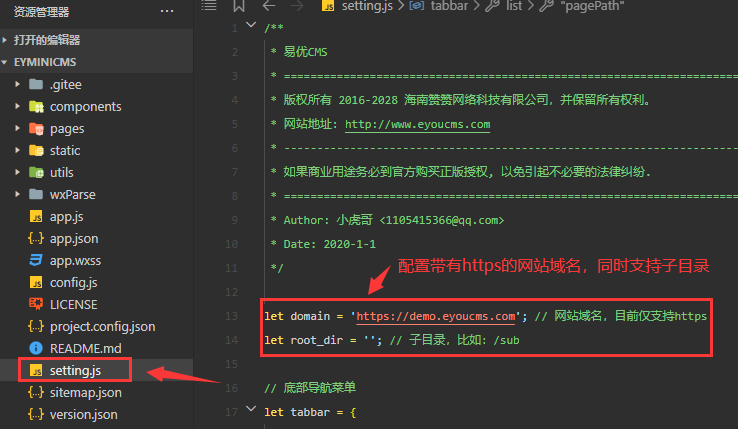Go back using the left arrow
The width and height of the screenshot is (738, 429).
click(269, 6)
